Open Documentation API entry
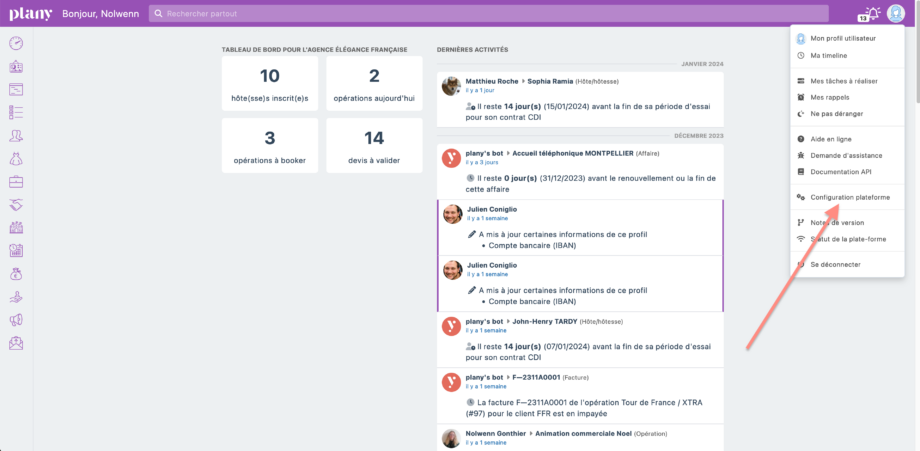This screenshot has width=920, height=451. coord(841,172)
